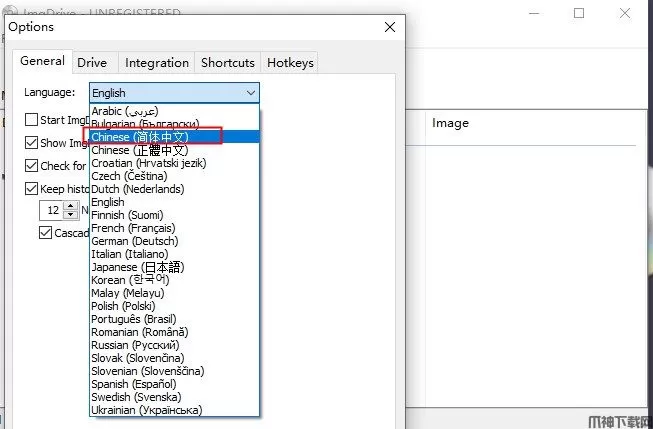Viewport: 653px width, 429px height.
Task: Select English in the language list
Action: point(174,202)
